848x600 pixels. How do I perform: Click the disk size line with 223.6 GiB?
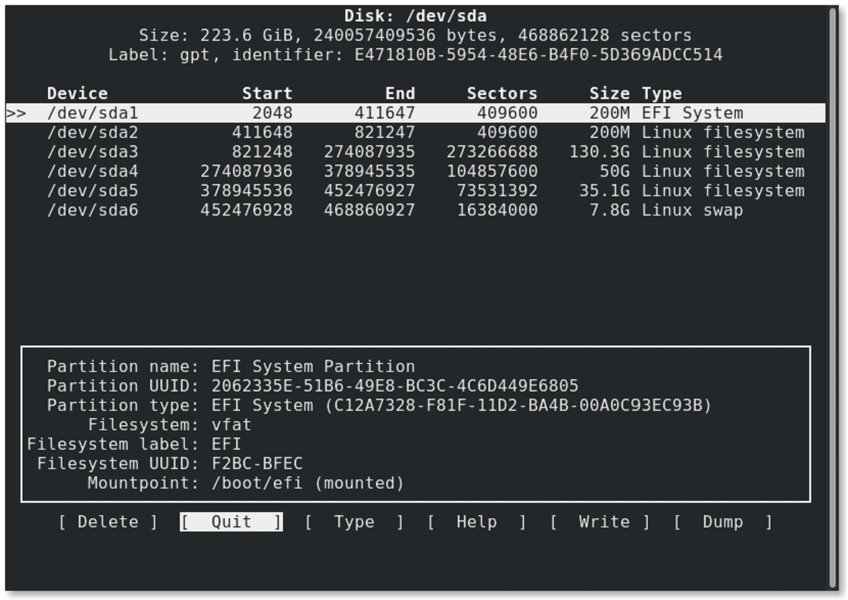[x=415, y=35]
